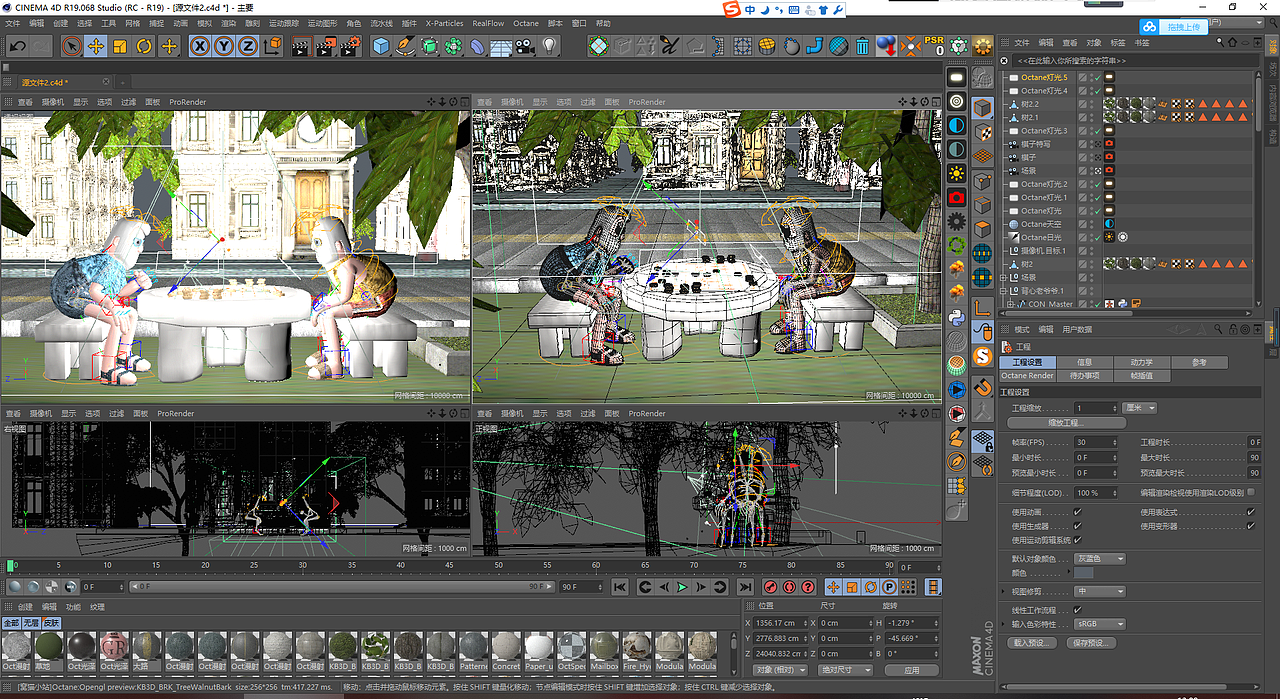Click the Enable Axis L-shaped icon

[x=983, y=309]
